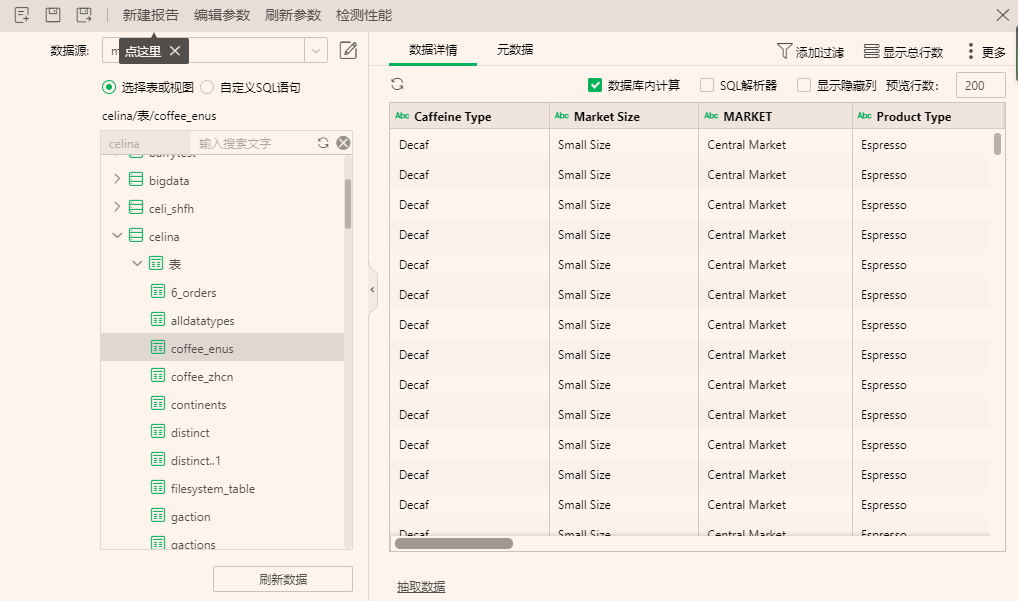Click refresh icon above the data grid

coord(397,85)
